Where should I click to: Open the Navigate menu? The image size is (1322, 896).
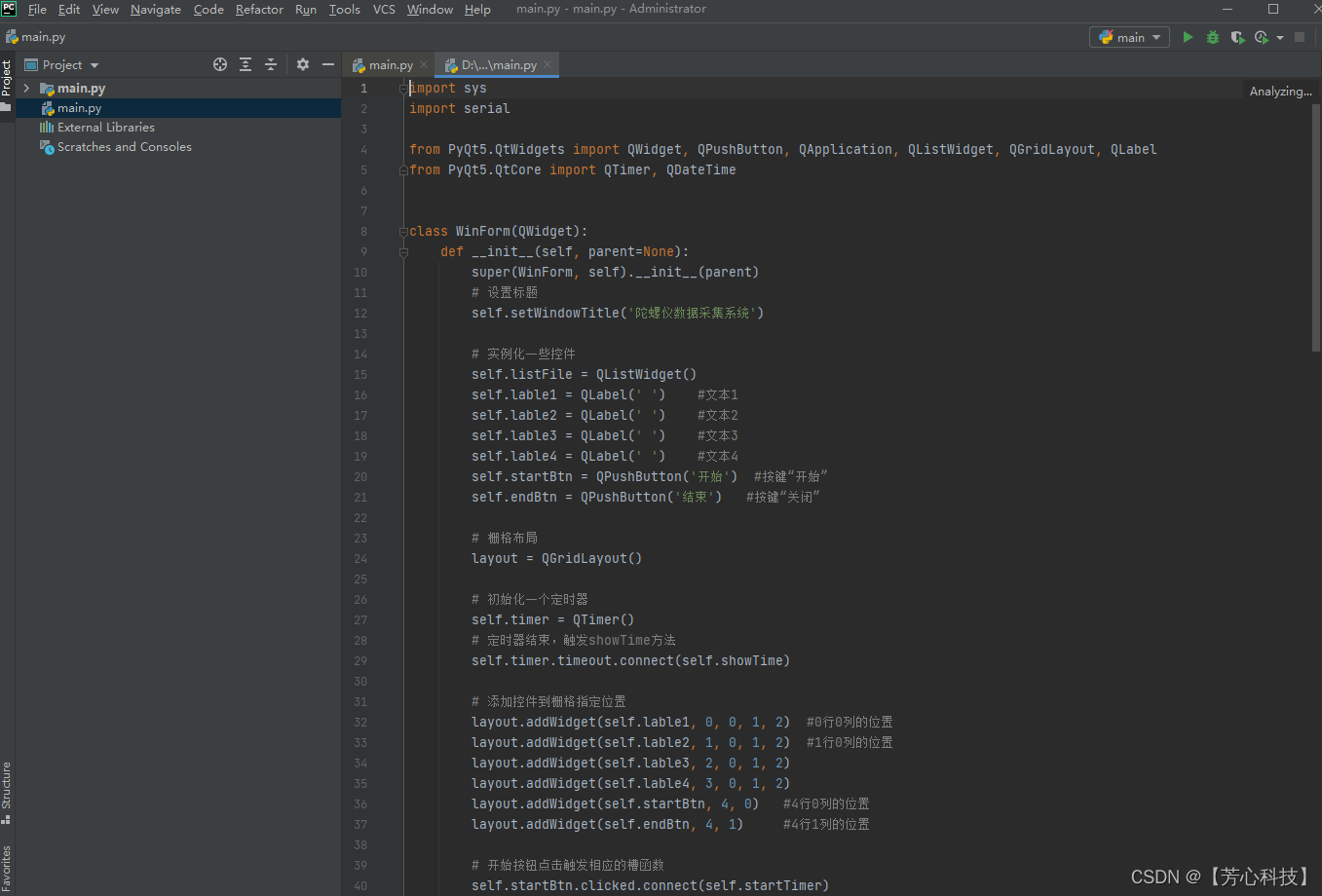coord(156,9)
